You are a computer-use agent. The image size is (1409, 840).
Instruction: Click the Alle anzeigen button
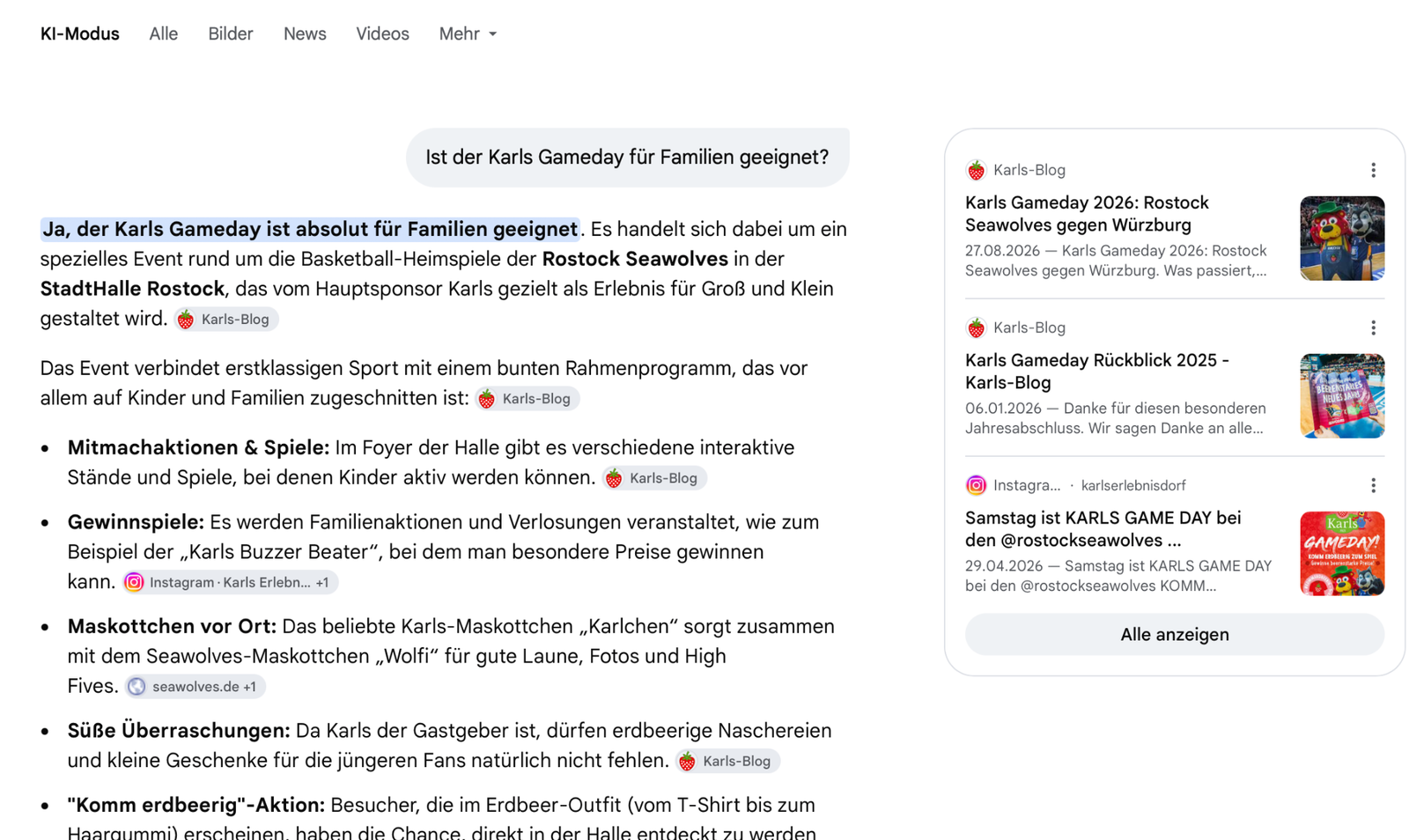tap(1175, 635)
